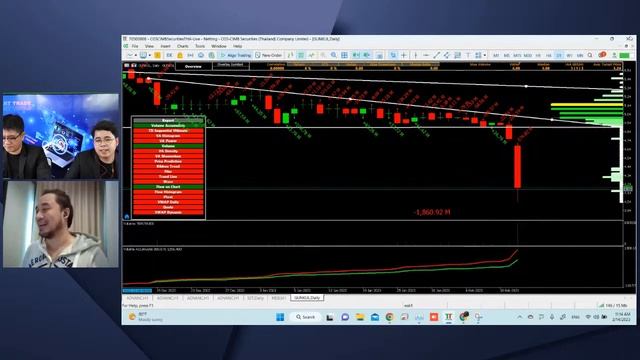The width and height of the screenshot is (640, 360).
Task: Toggle the Trend Line indicator
Action: (168, 176)
